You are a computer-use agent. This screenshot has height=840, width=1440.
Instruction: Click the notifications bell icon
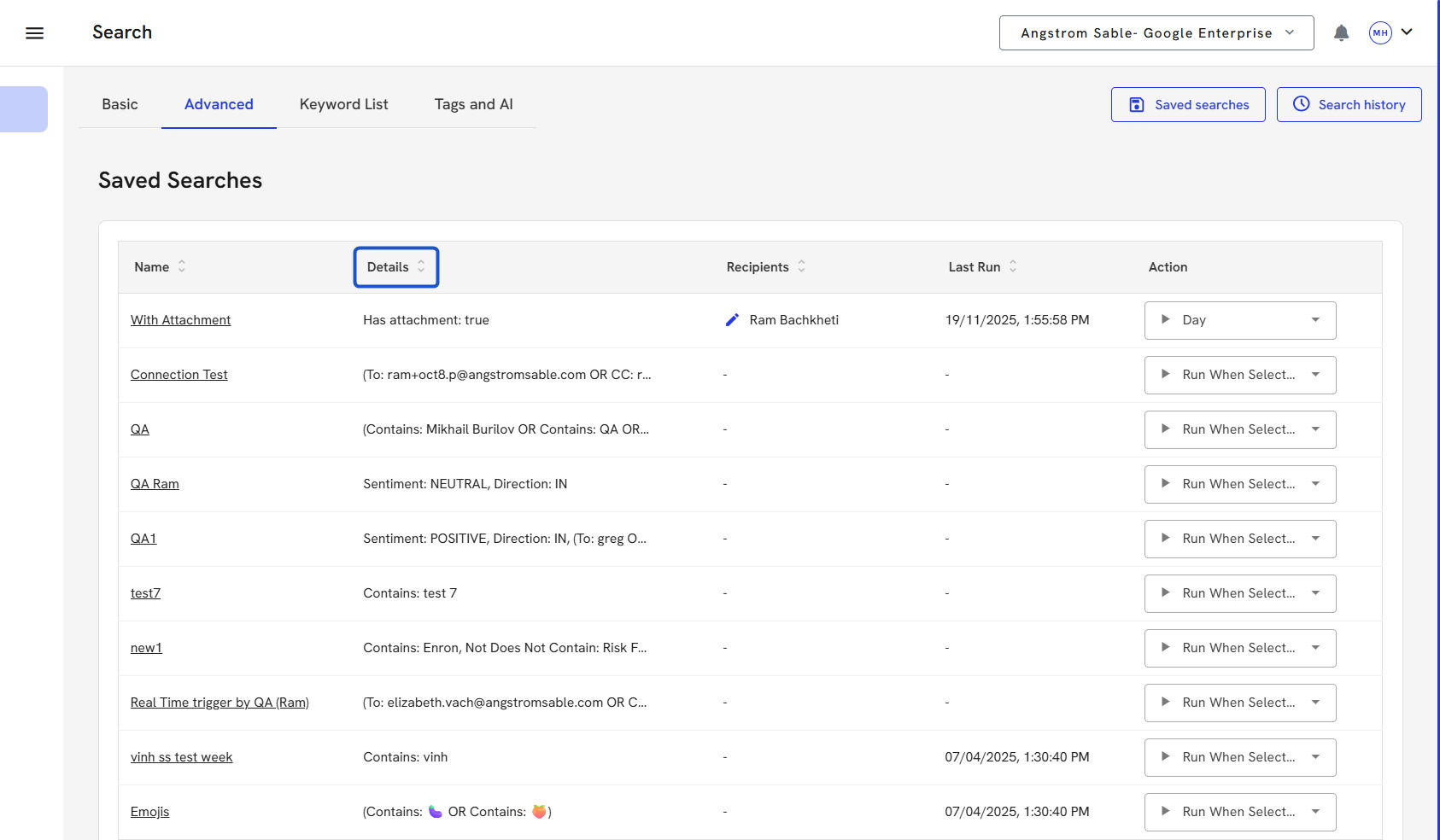click(x=1341, y=33)
